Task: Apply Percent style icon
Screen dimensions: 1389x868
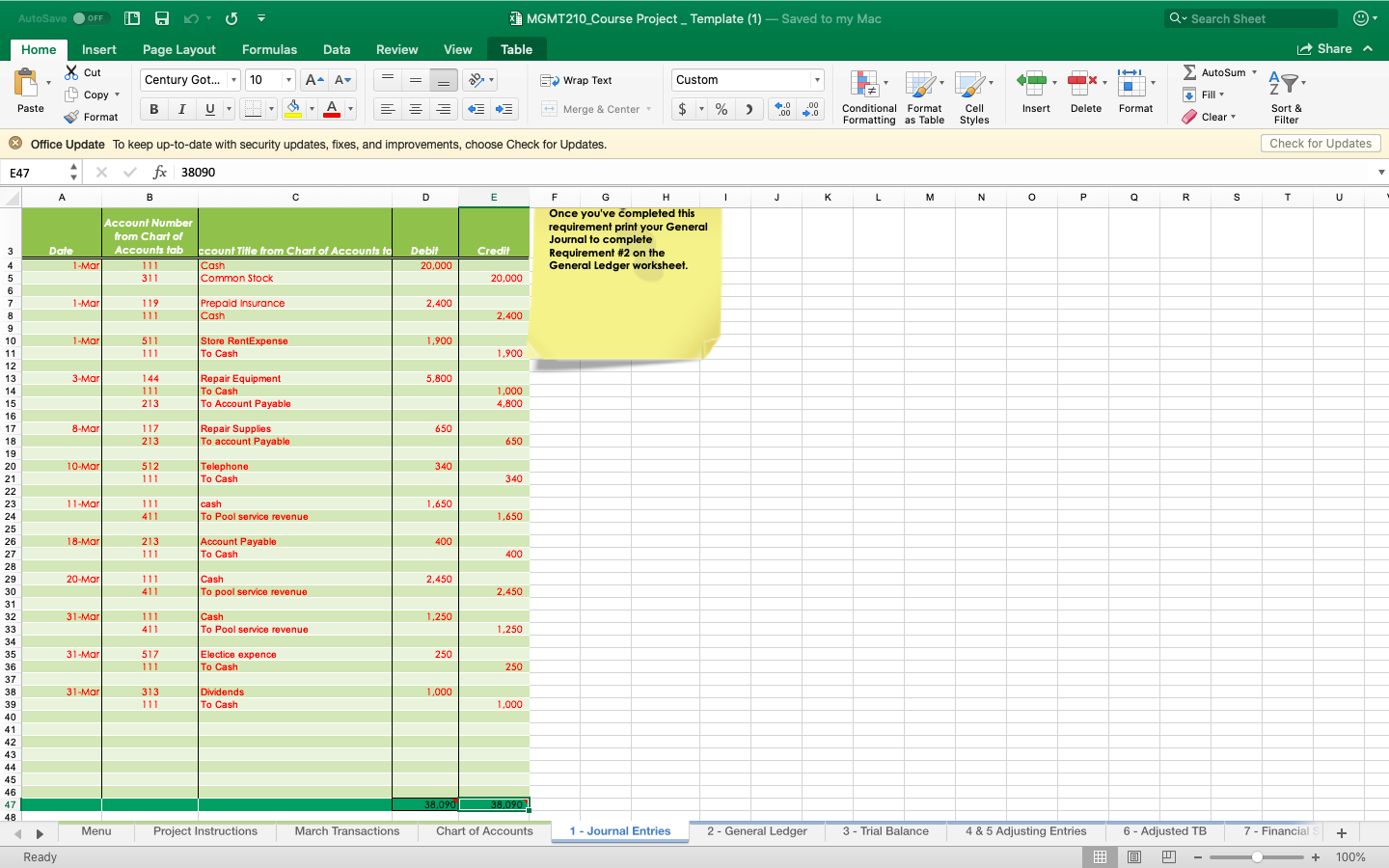Action: point(722,109)
